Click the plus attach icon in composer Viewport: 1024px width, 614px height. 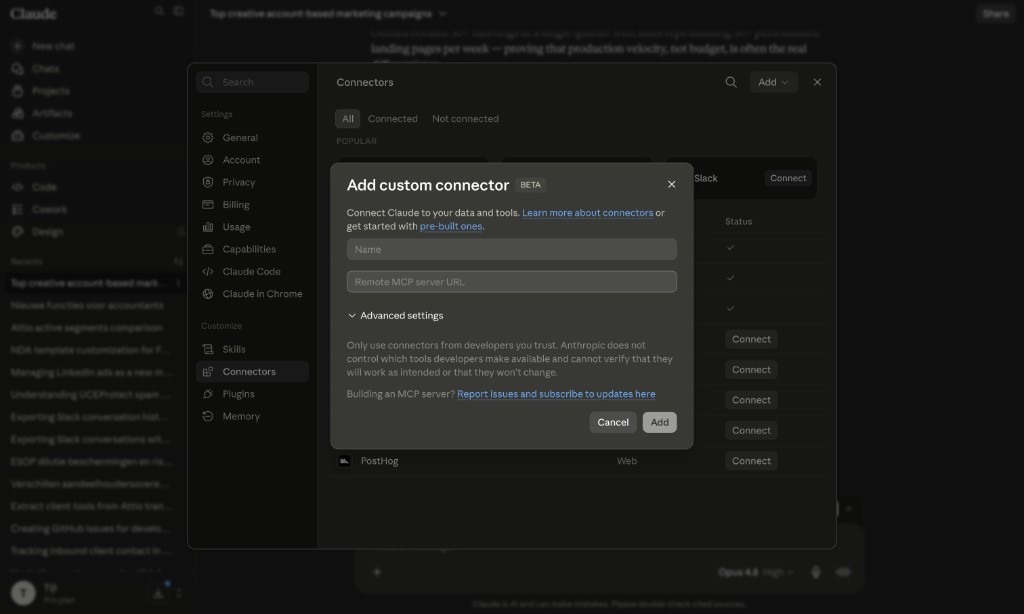pyautogui.click(x=377, y=572)
